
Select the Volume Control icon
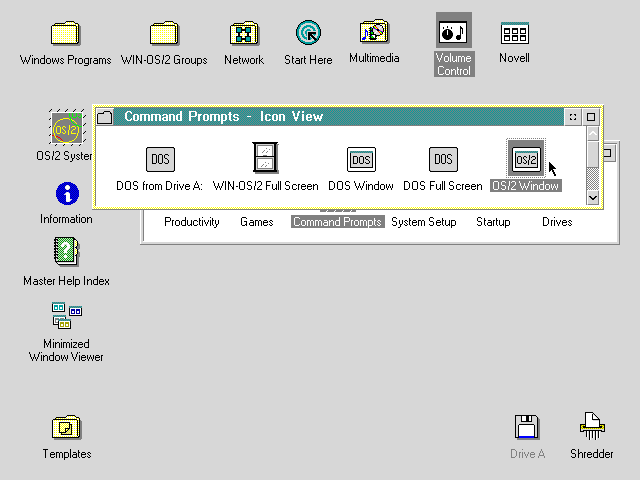[454, 31]
